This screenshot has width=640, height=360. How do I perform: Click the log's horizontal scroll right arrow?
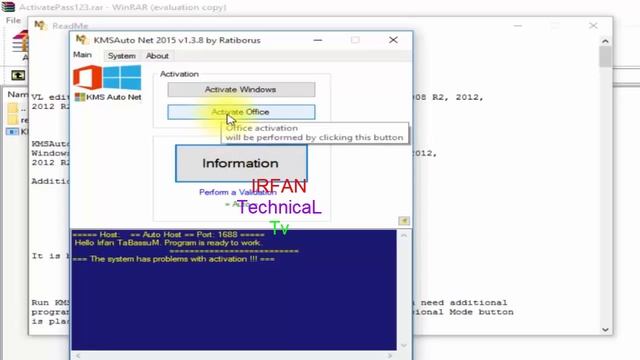390,356
